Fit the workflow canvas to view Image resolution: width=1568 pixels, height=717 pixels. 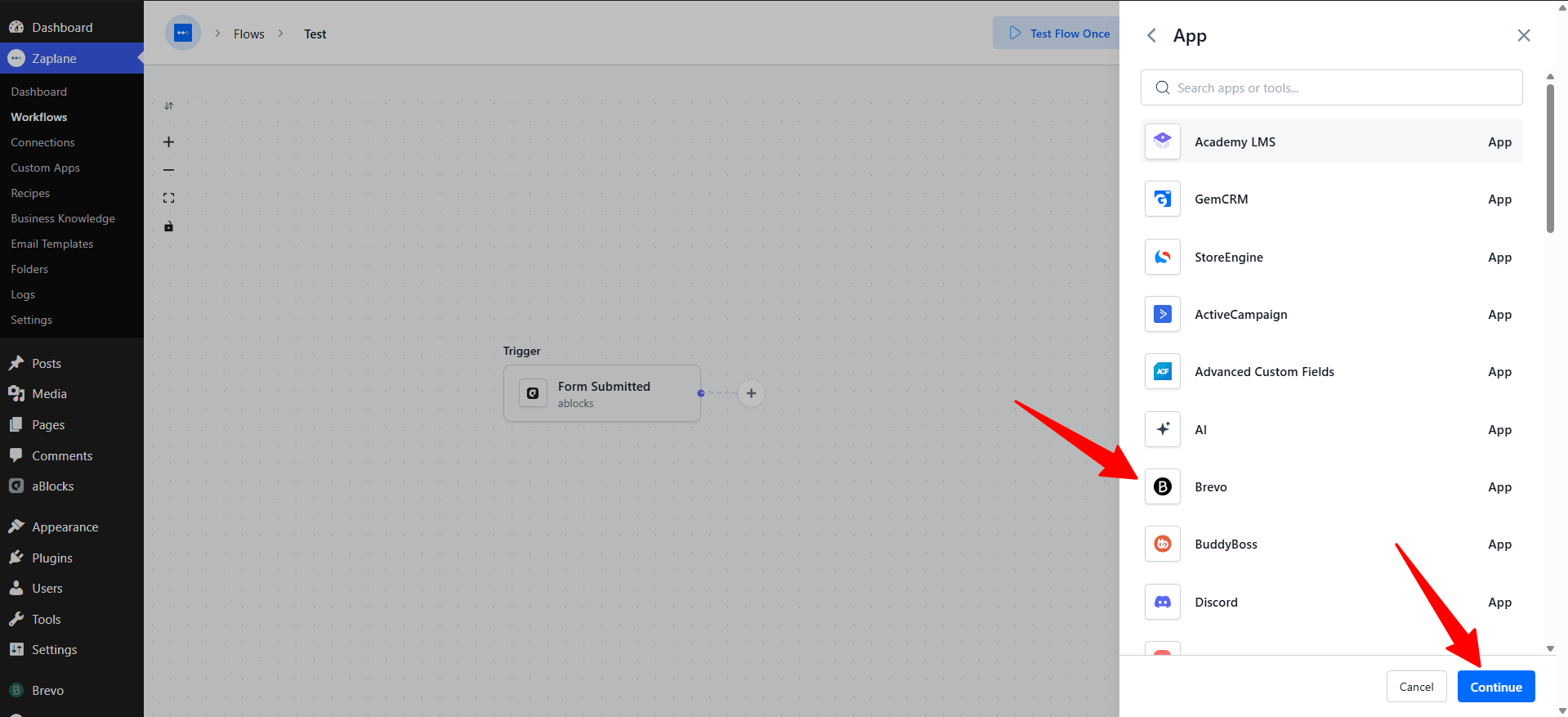[169, 198]
